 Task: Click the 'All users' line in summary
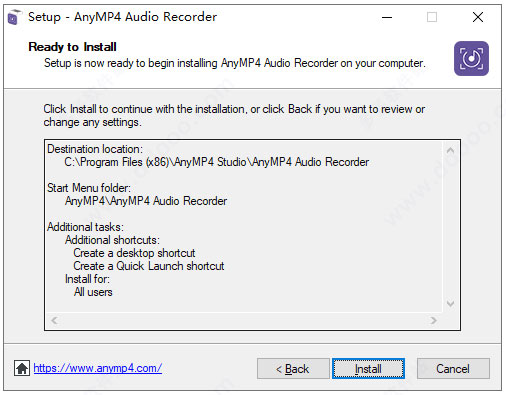(x=93, y=292)
